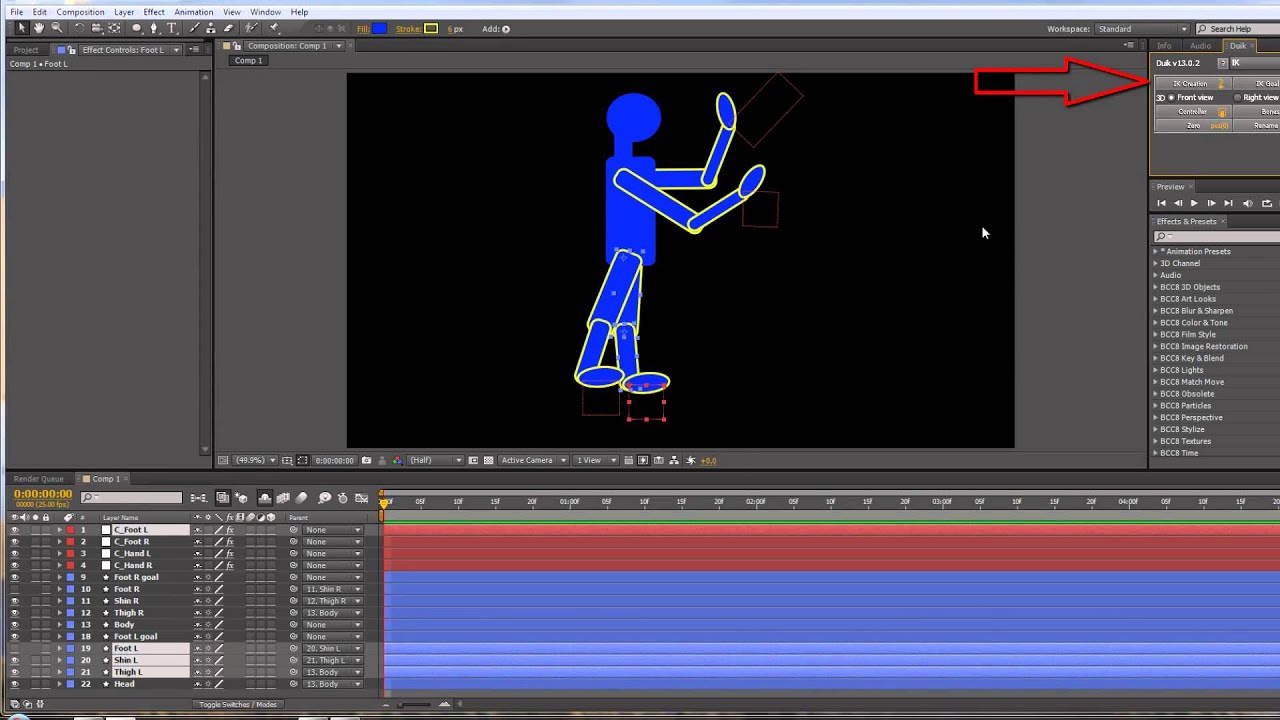The height and width of the screenshot is (720, 1280).
Task: Click the Controller button in Duik
Action: click(1192, 112)
